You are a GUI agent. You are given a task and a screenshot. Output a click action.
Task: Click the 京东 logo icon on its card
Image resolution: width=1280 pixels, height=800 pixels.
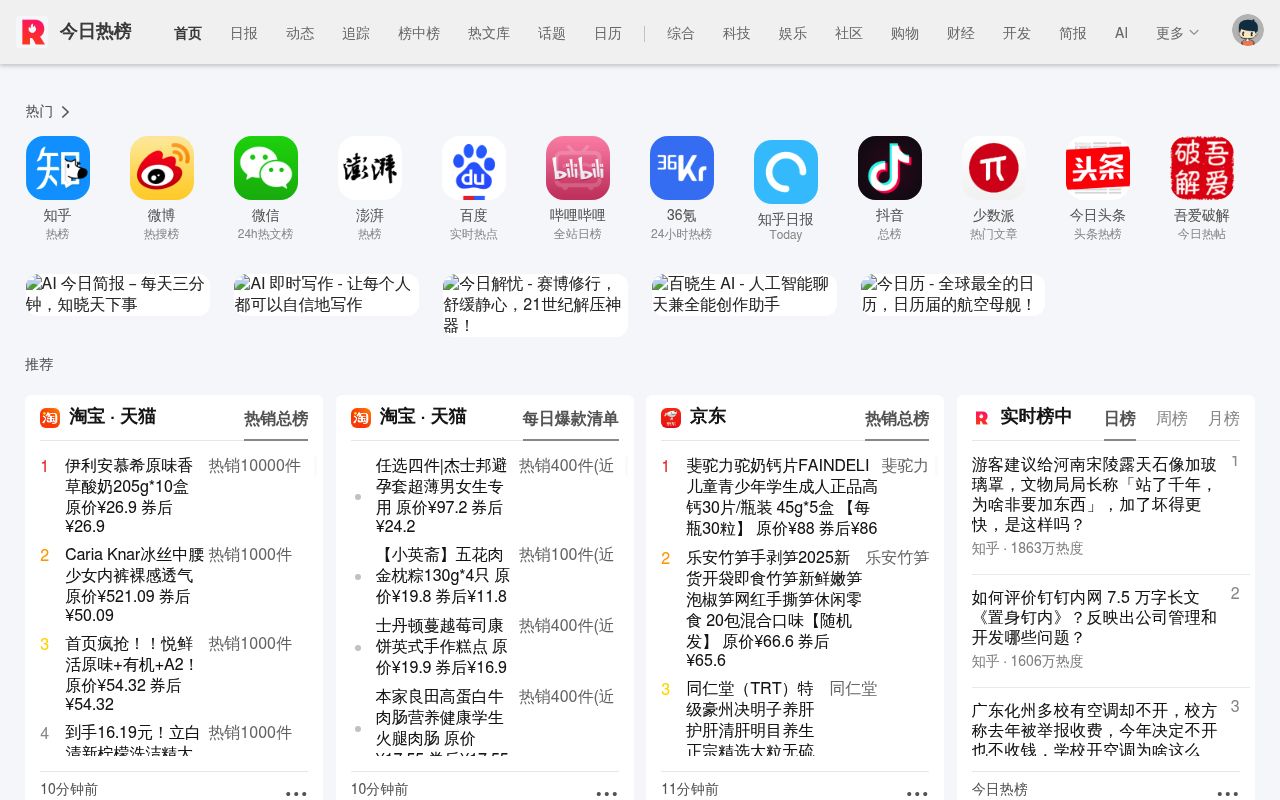pyautogui.click(x=671, y=418)
